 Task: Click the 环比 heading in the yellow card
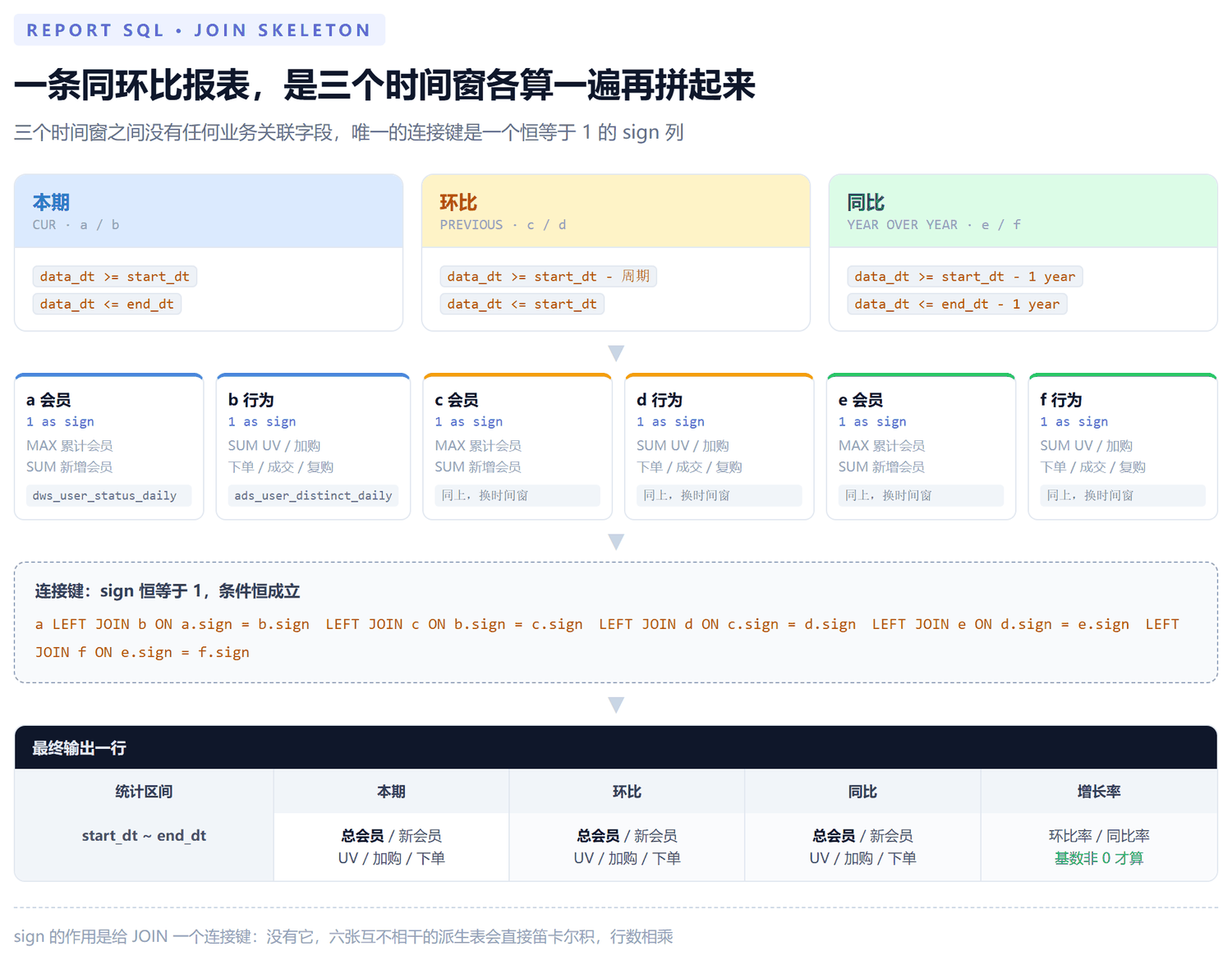tap(458, 202)
